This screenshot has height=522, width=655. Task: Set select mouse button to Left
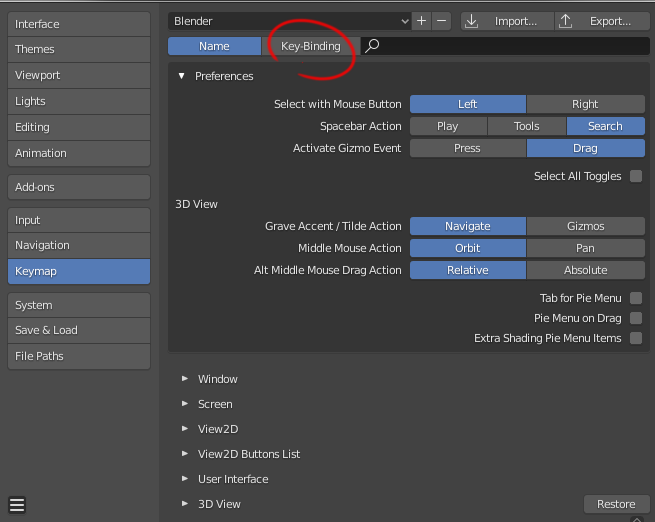pyautogui.click(x=468, y=104)
